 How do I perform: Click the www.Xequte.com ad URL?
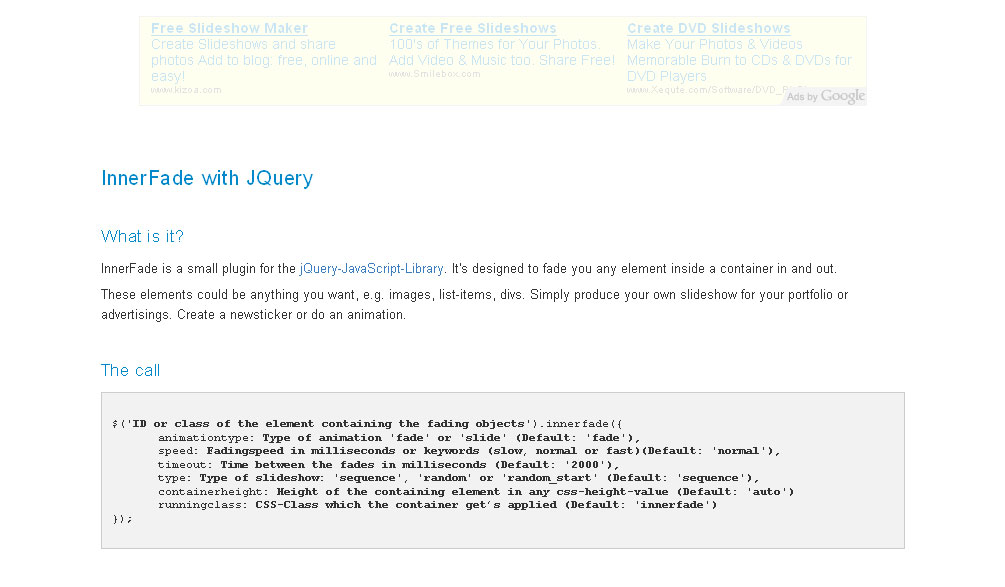click(700, 90)
